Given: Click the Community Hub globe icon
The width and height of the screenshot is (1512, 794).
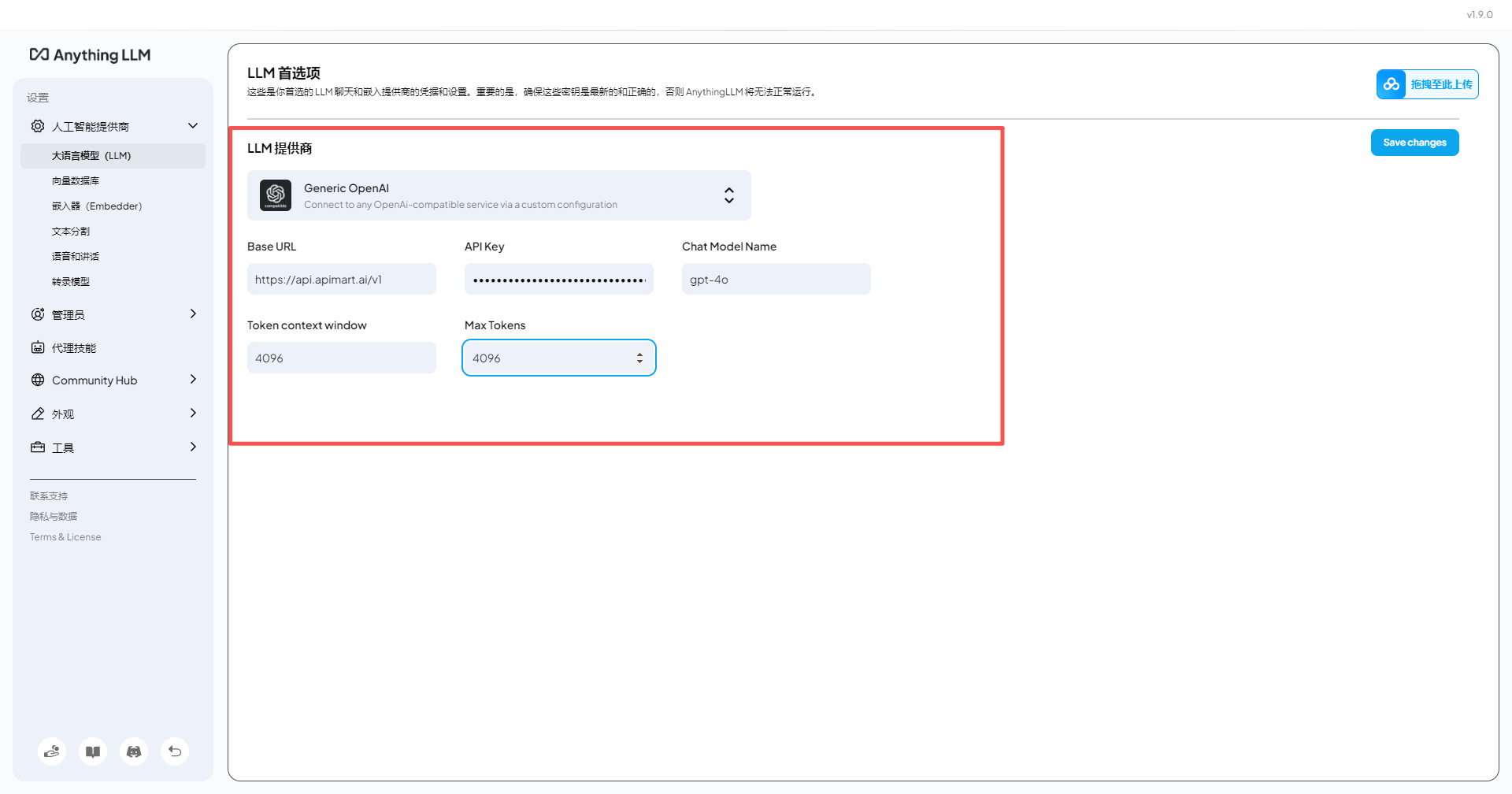Looking at the screenshot, I should click(x=37, y=380).
